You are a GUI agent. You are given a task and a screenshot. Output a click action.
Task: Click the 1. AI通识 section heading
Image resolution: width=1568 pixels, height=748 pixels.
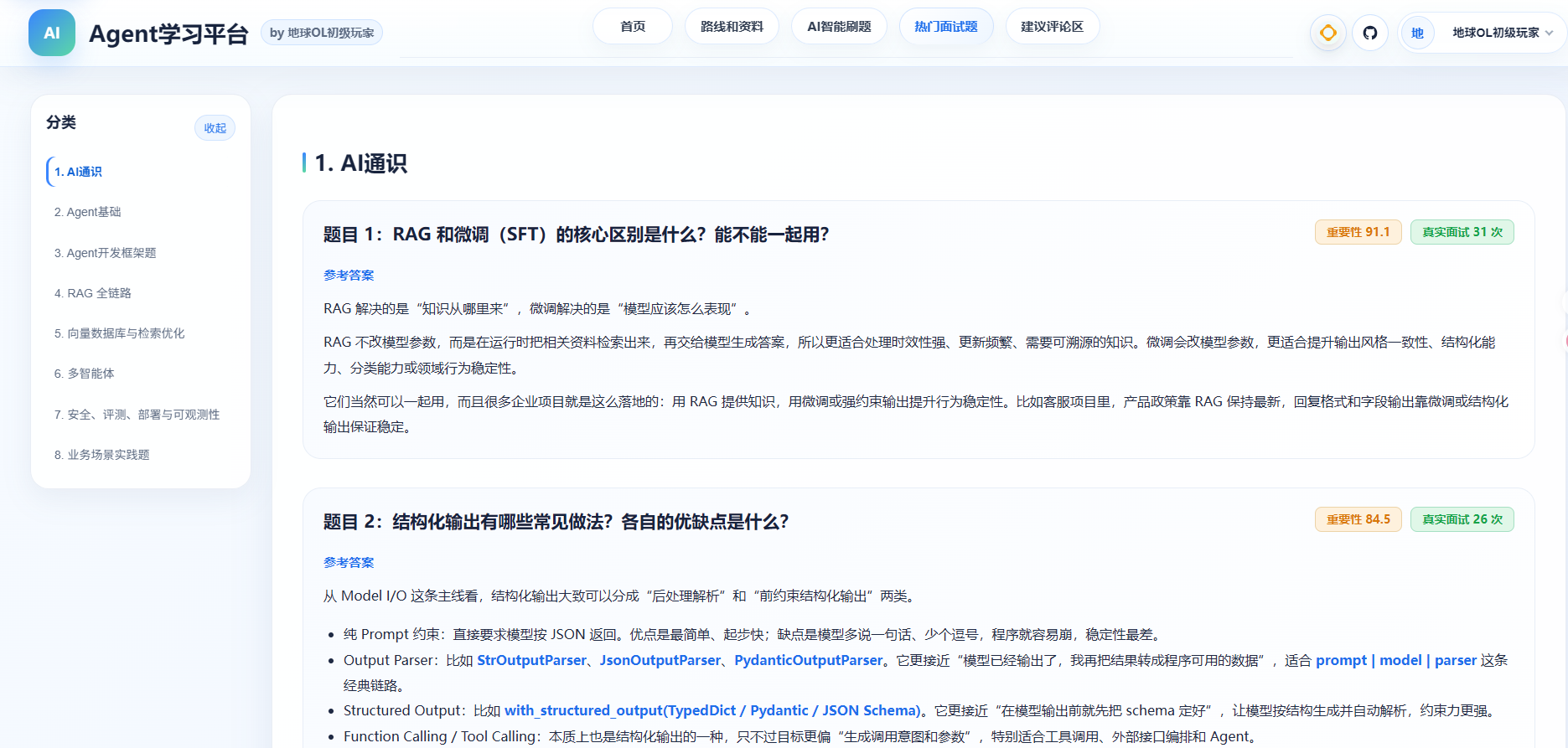point(361,163)
